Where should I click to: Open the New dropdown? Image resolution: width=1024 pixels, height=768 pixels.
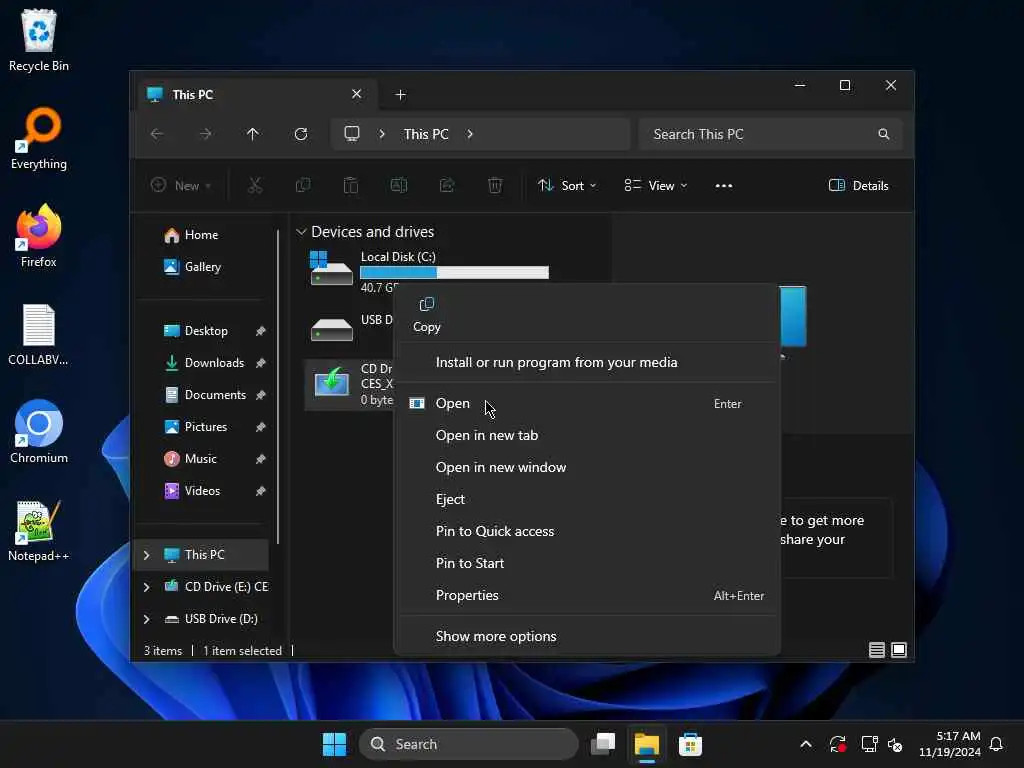(181, 185)
